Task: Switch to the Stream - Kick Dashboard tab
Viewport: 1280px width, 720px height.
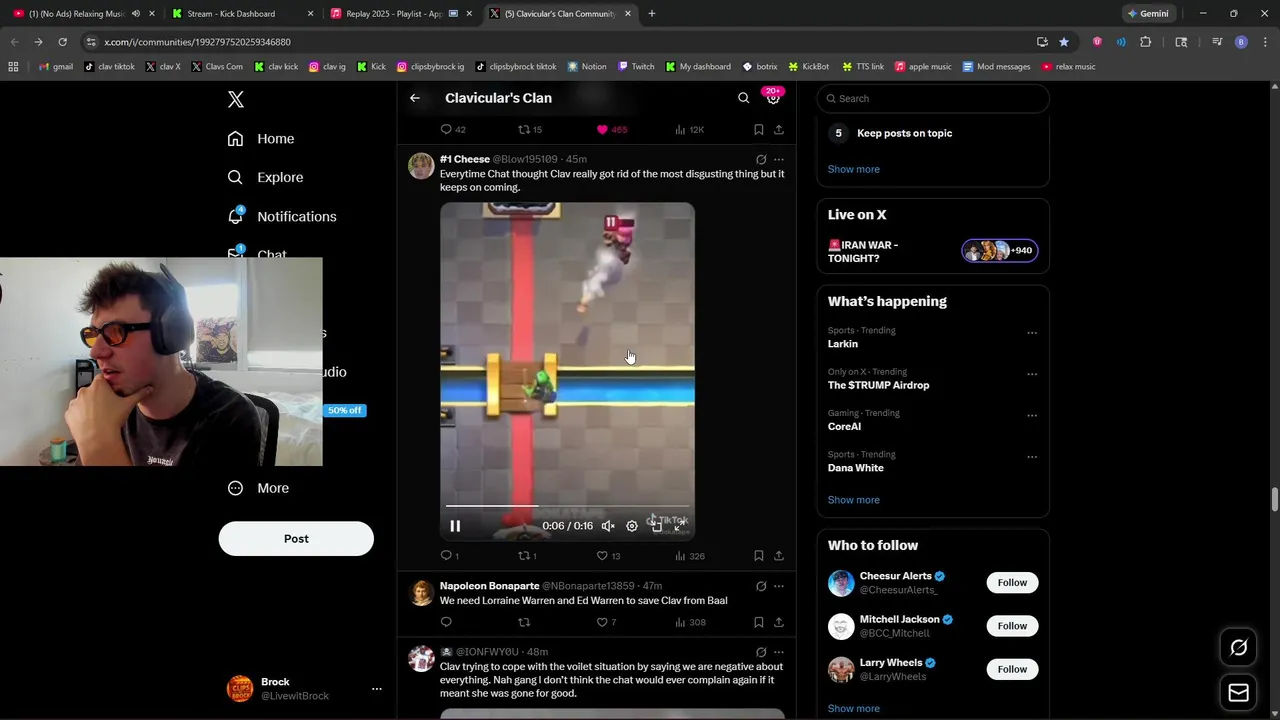Action: [241, 14]
